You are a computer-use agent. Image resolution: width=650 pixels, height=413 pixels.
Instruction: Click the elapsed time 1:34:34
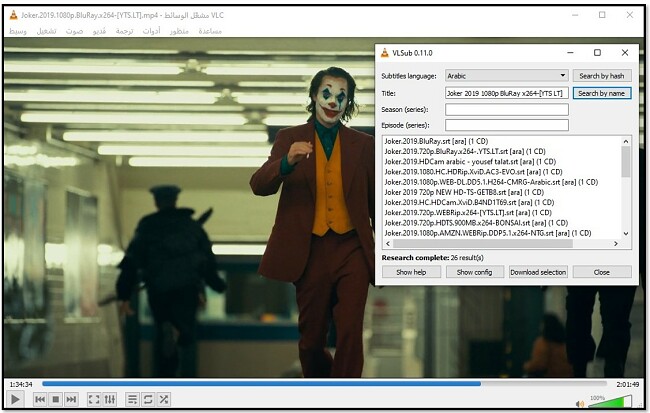click(21, 384)
